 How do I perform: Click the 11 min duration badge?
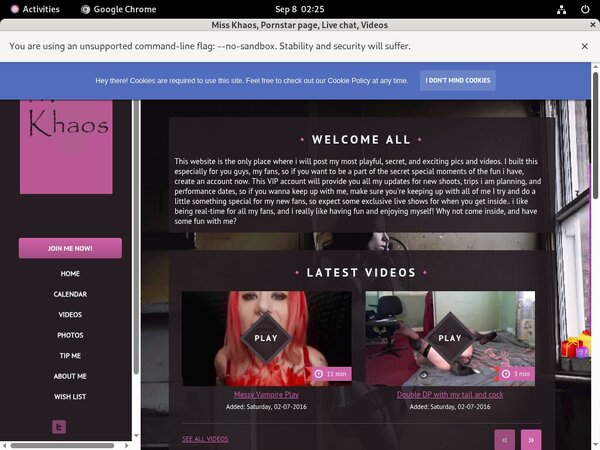pos(330,373)
